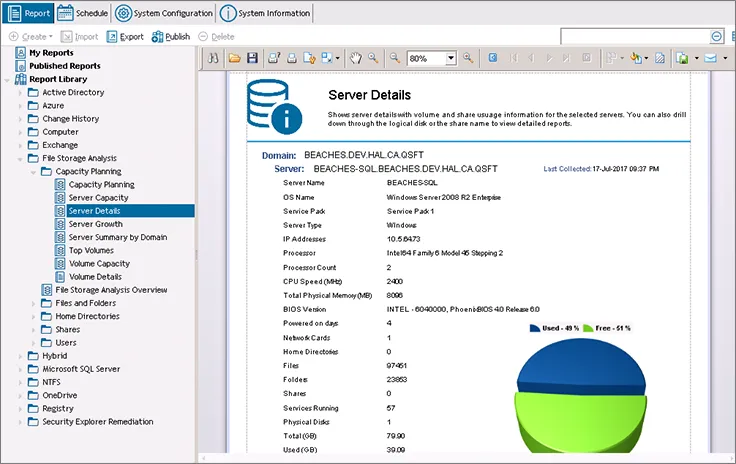Open the Create menu
736x464 pixels.
pos(31,37)
